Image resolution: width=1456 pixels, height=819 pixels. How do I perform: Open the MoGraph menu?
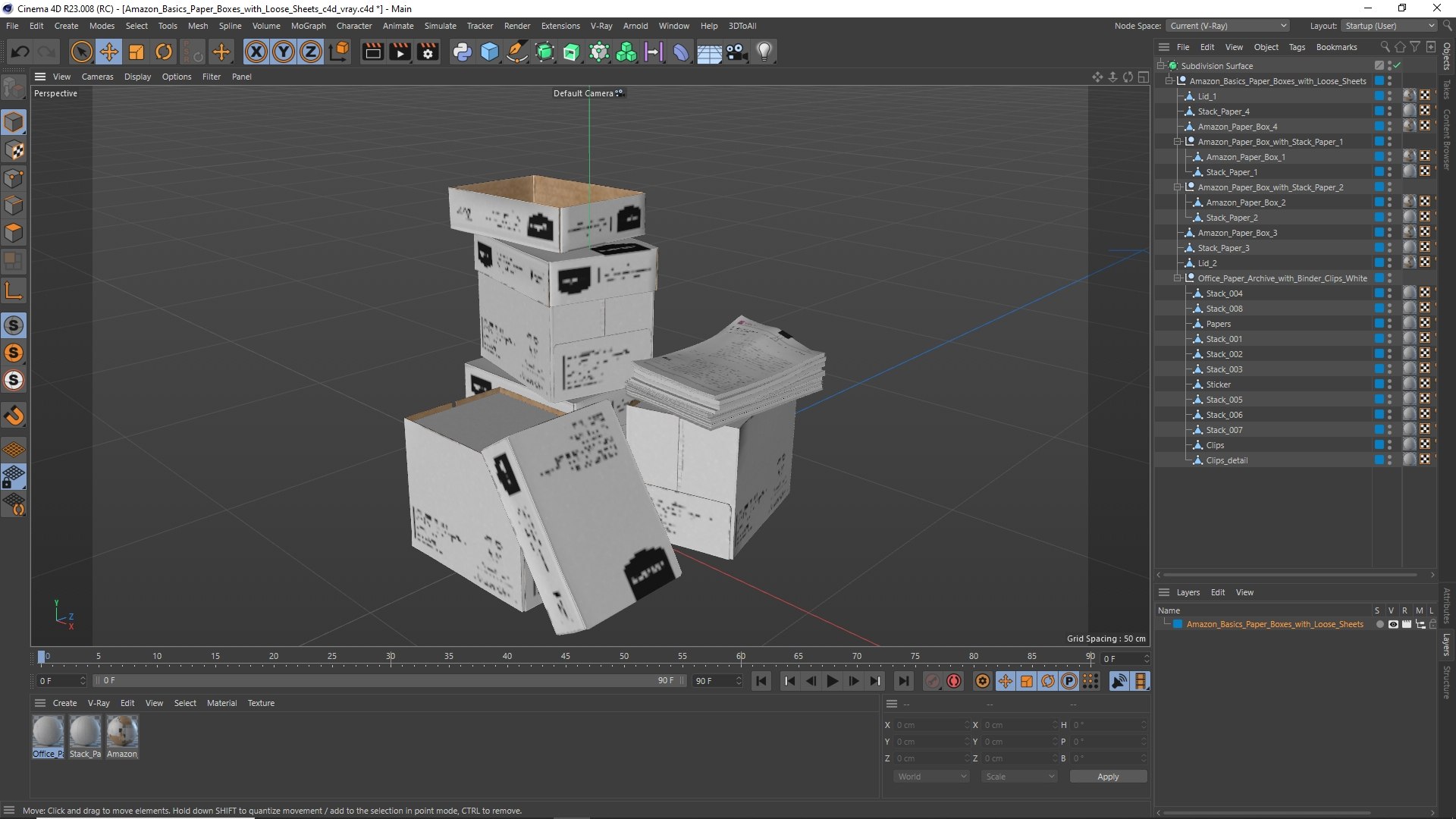pyautogui.click(x=308, y=26)
